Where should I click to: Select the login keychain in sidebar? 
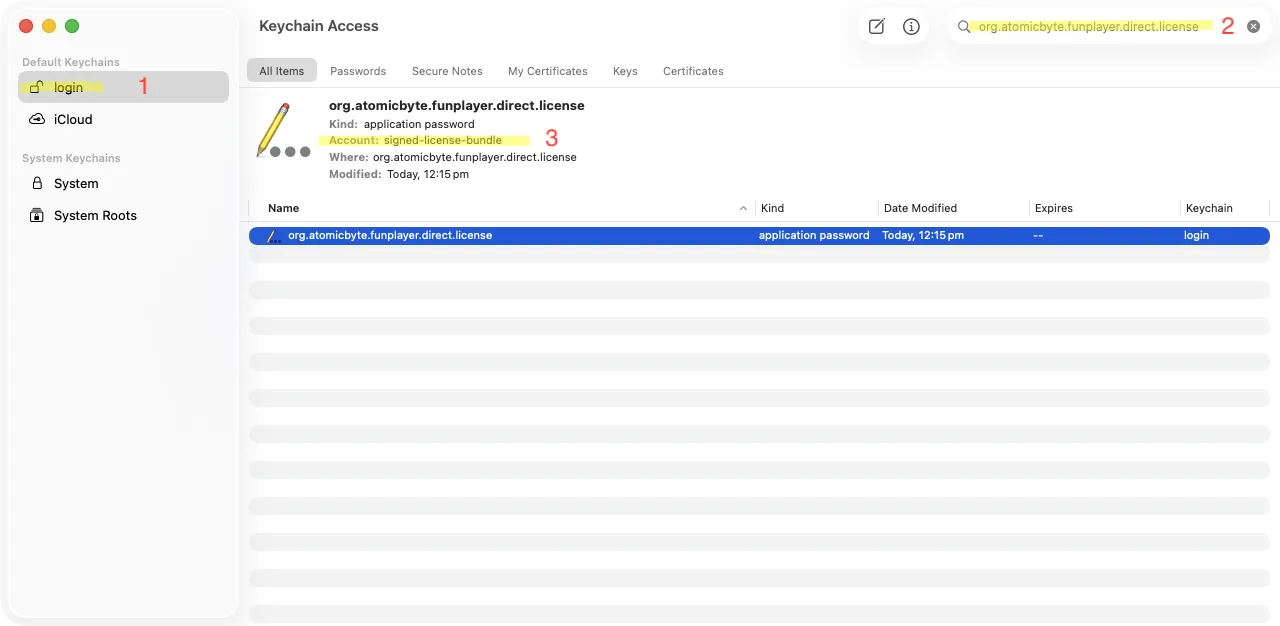pyautogui.click(x=123, y=87)
